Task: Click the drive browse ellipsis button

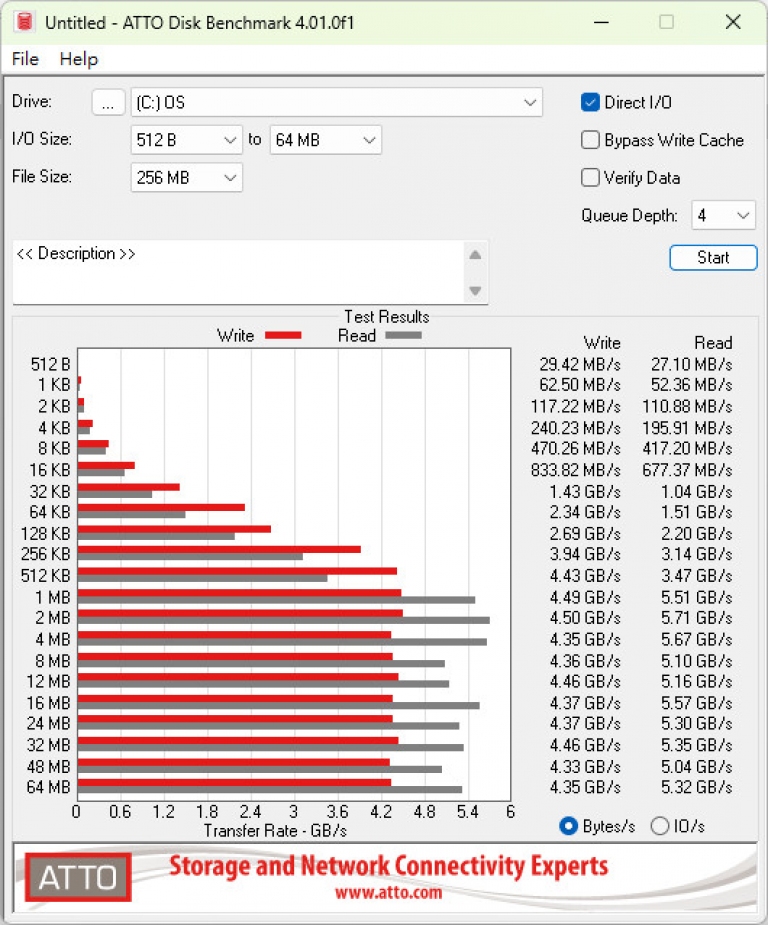Action: pyautogui.click(x=108, y=103)
